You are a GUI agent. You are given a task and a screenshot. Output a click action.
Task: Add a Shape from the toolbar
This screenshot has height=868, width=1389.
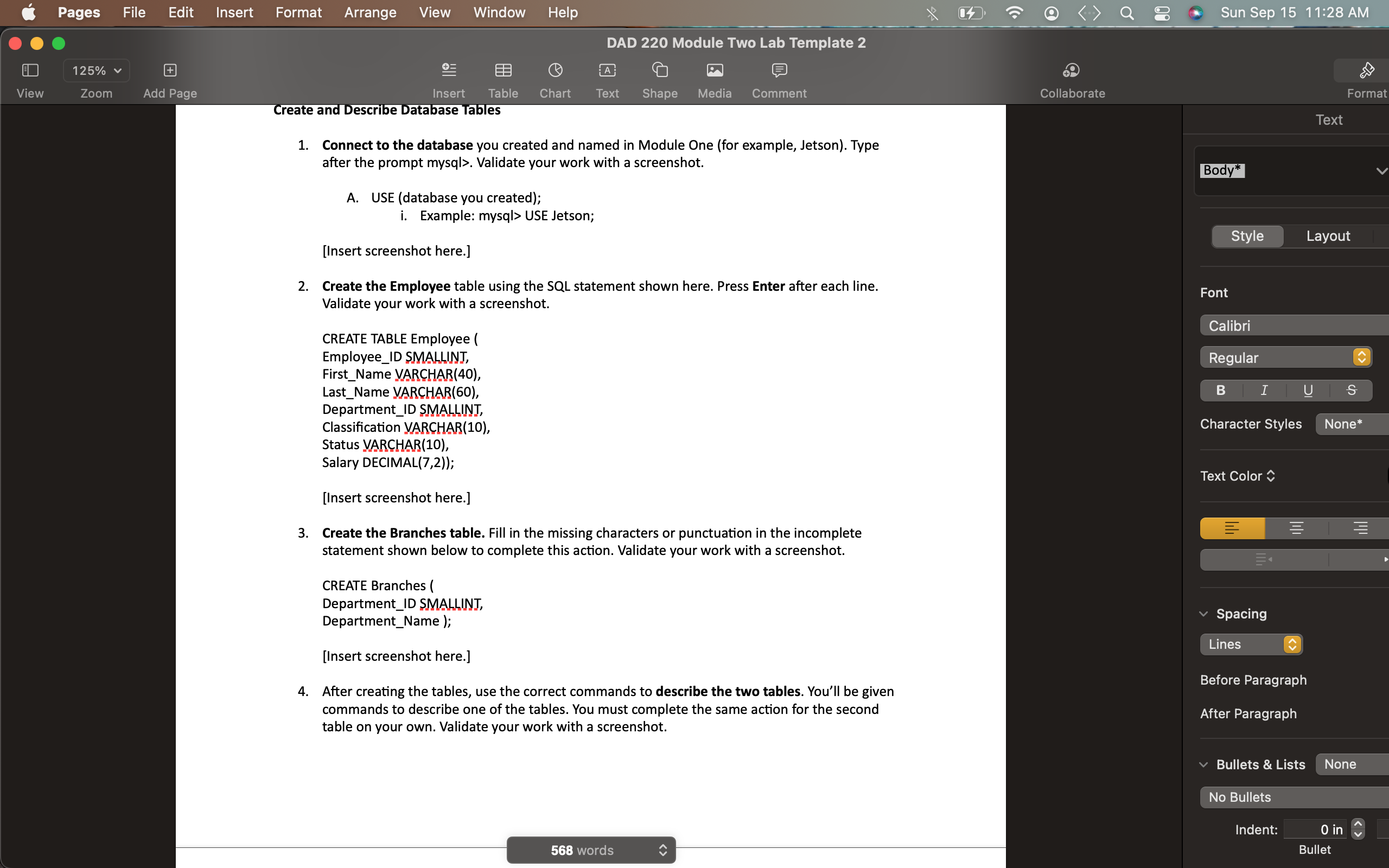pyautogui.click(x=659, y=70)
